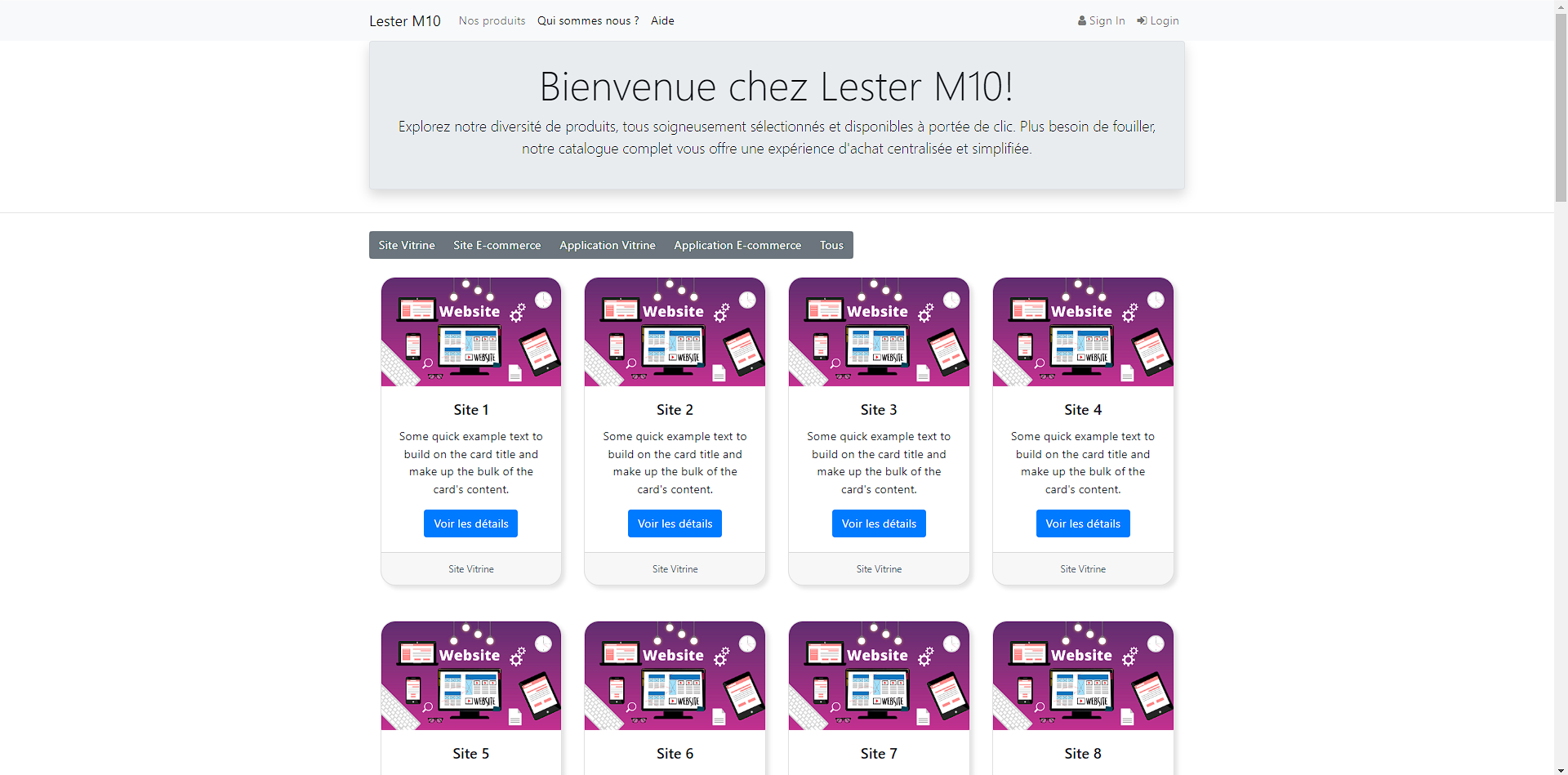Screen dimensions: 1568x775
Task: Open the Nos produits menu
Action: (x=492, y=20)
